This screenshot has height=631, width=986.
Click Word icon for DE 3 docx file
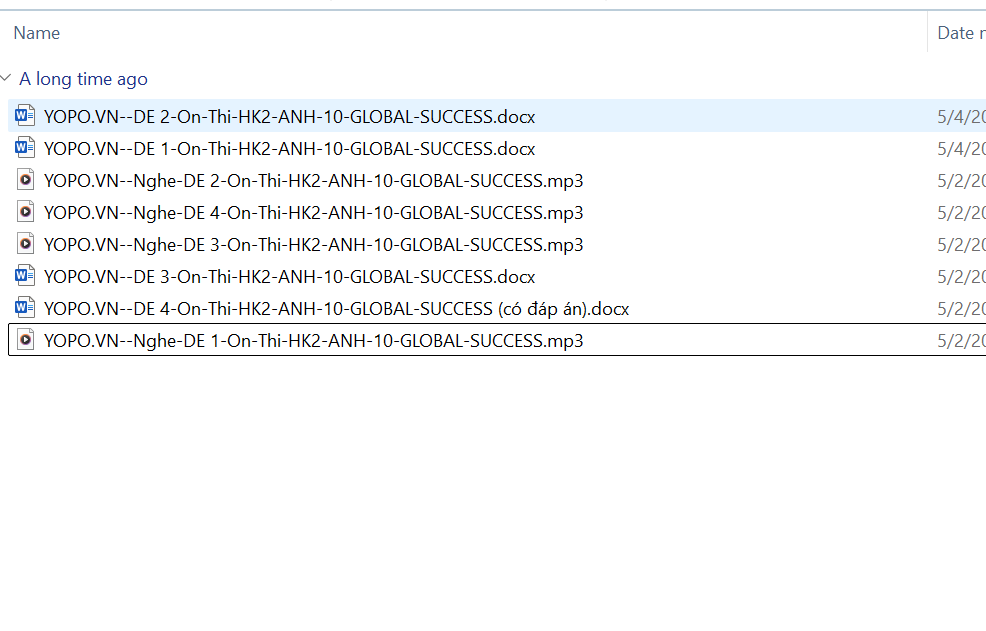(25, 276)
